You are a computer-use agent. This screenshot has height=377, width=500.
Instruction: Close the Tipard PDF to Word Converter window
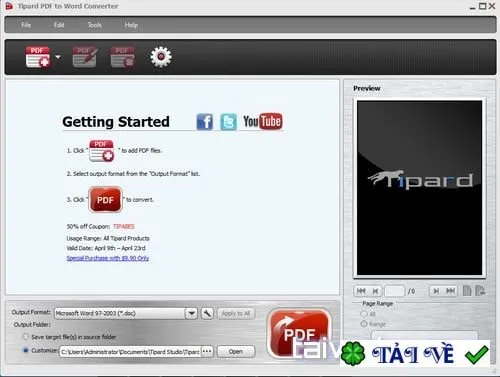492,6
